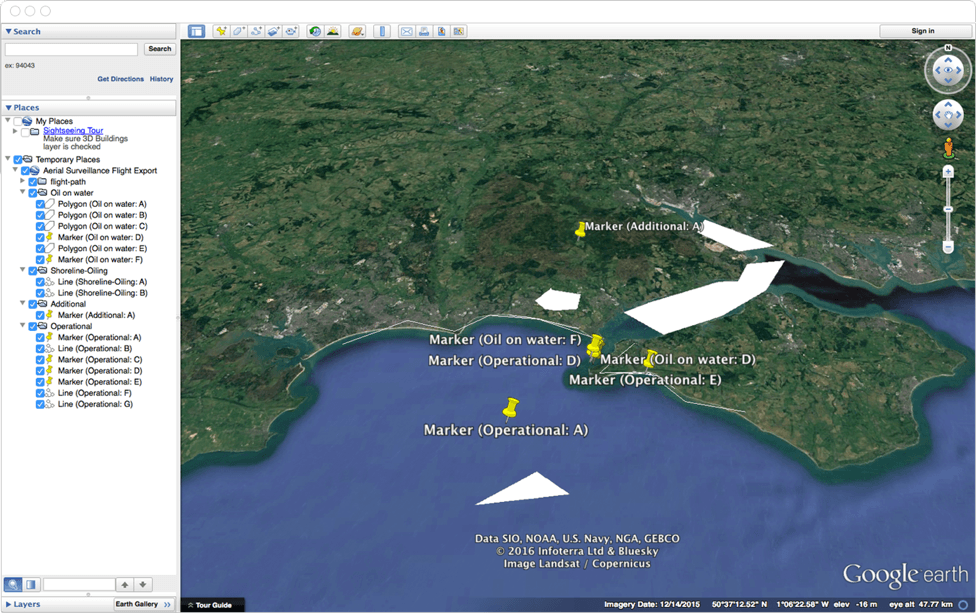Click the zoom slider handle

(948, 210)
